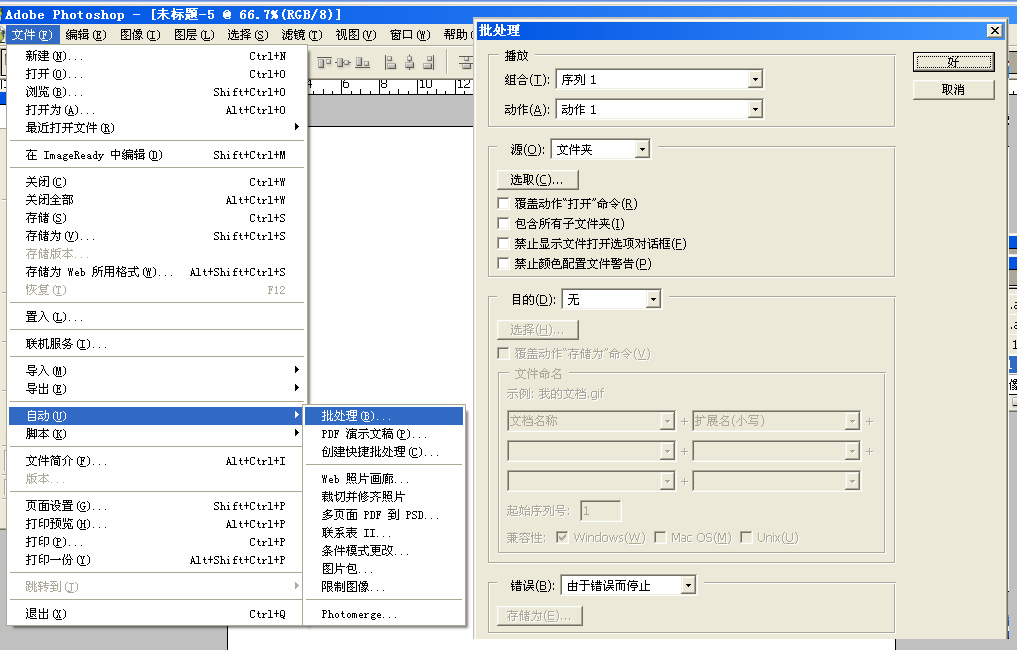This screenshot has width=1017, height=650.
Task: Click the distribute top edges icon
Action: coord(466,62)
